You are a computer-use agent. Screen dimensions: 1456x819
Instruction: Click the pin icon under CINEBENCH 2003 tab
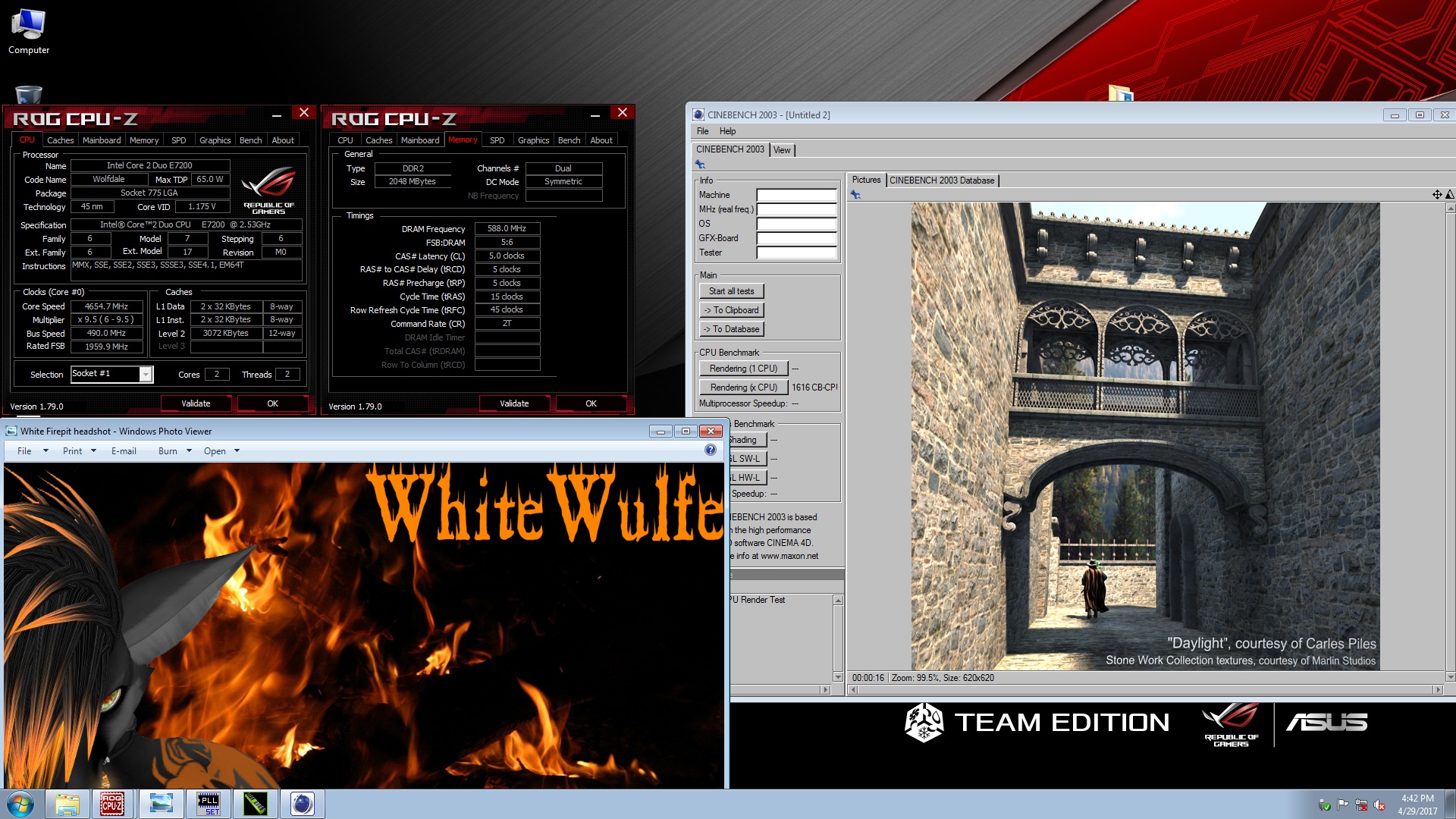pyautogui.click(x=700, y=164)
